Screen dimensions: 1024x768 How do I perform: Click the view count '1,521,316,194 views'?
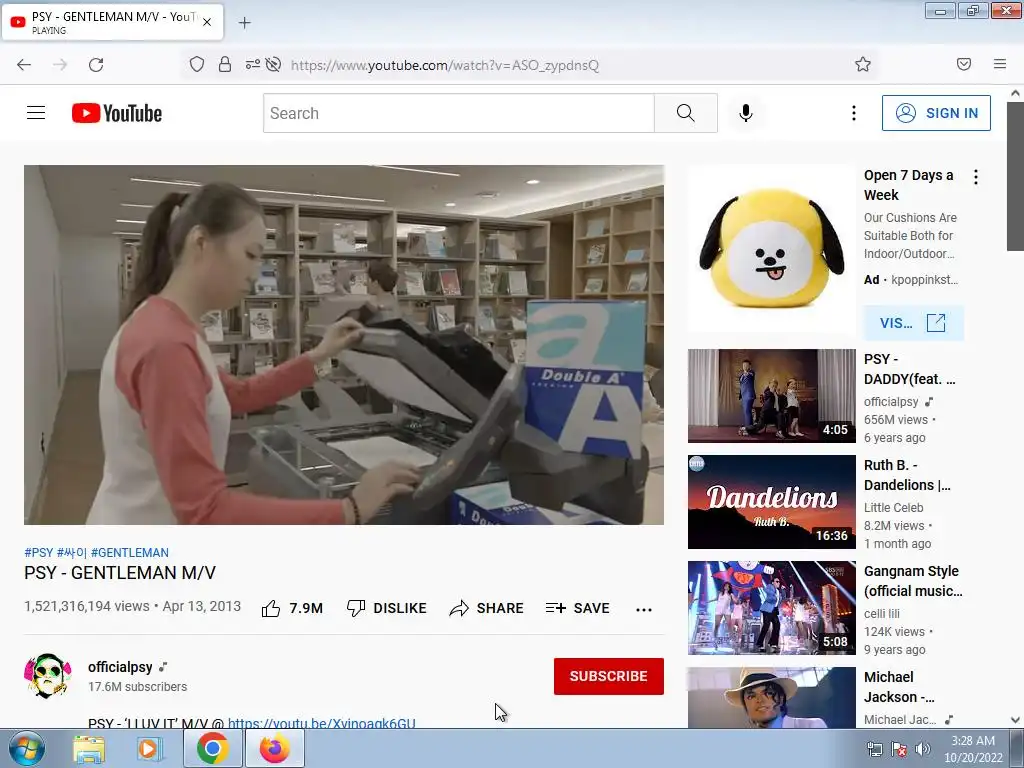click(x=87, y=606)
